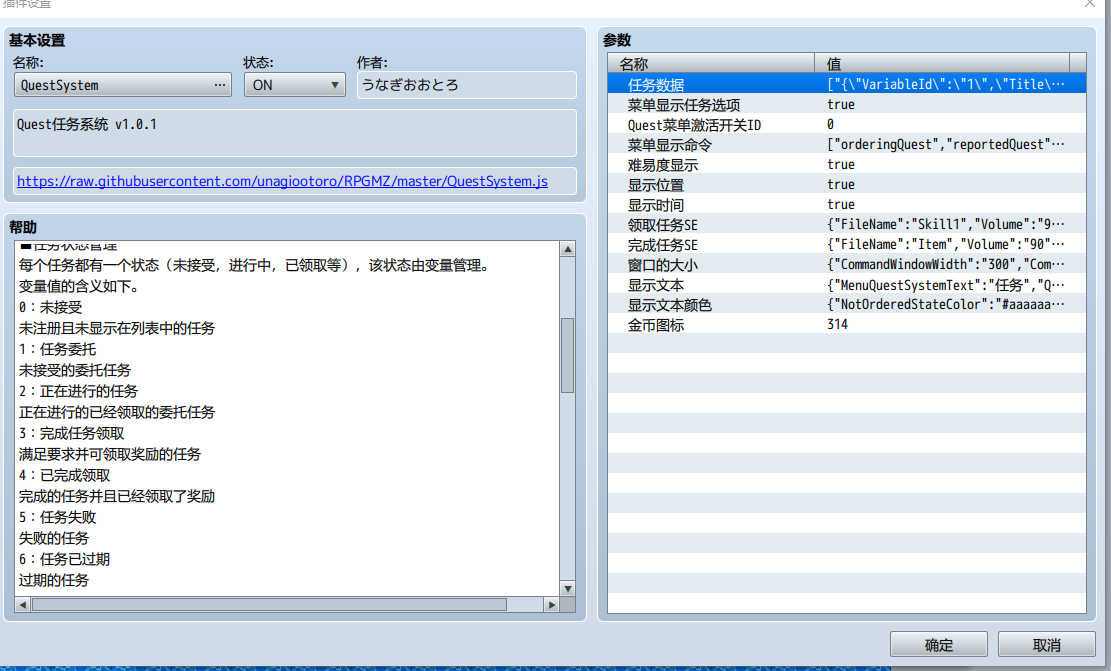
Task: Select the 完成任务SE parameter
Action: click(x=847, y=244)
